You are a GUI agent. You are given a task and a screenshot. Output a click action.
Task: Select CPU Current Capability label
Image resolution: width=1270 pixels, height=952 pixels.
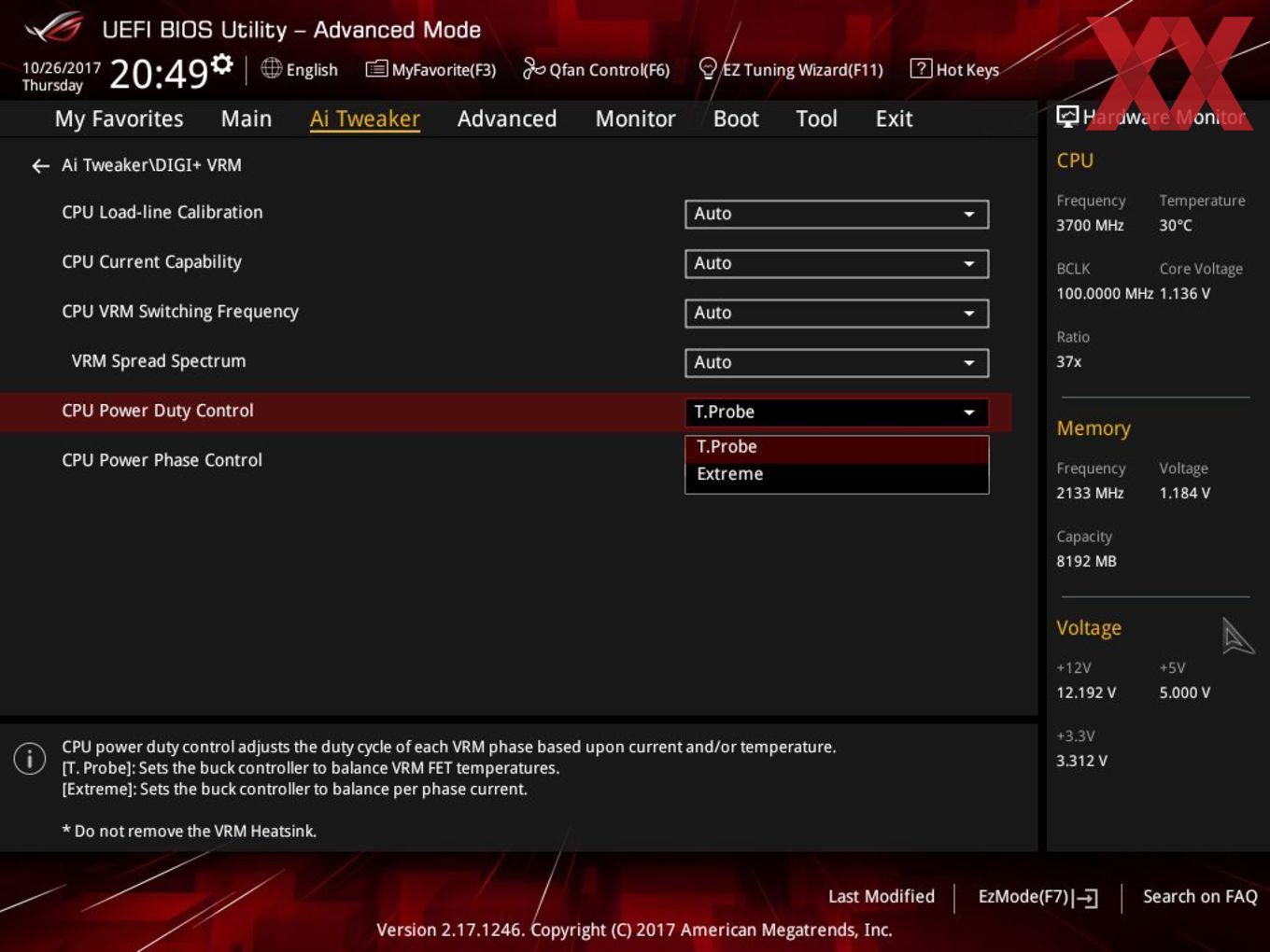pyautogui.click(x=151, y=261)
